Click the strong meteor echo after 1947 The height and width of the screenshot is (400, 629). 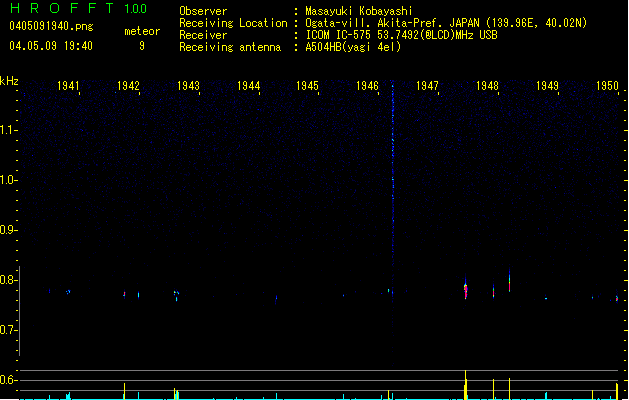[x=466, y=289]
